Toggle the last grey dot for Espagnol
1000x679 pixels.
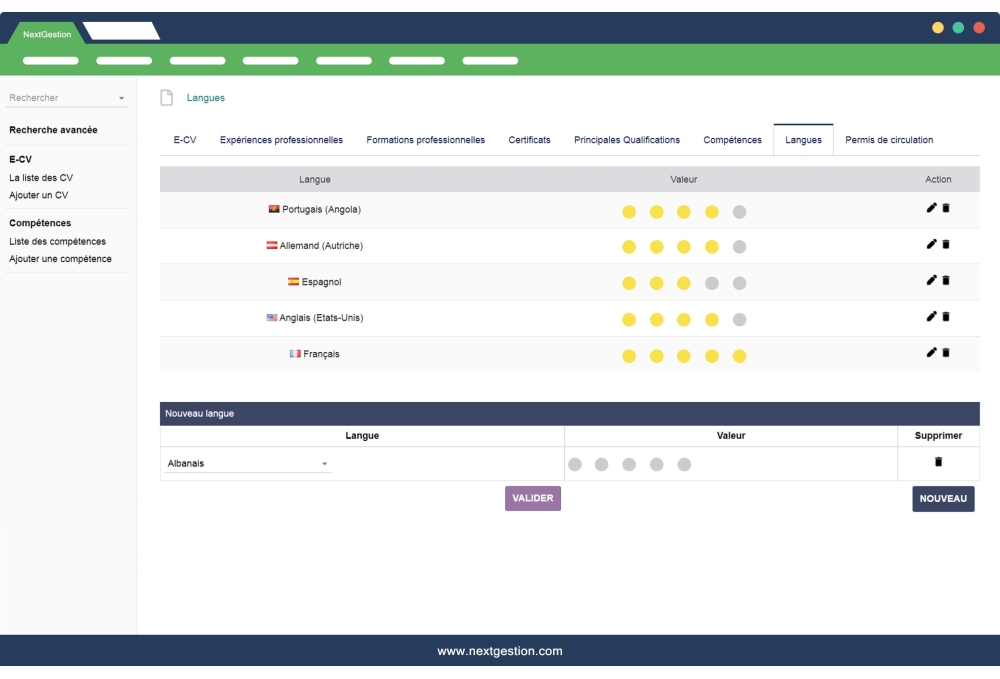[x=738, y=283]
